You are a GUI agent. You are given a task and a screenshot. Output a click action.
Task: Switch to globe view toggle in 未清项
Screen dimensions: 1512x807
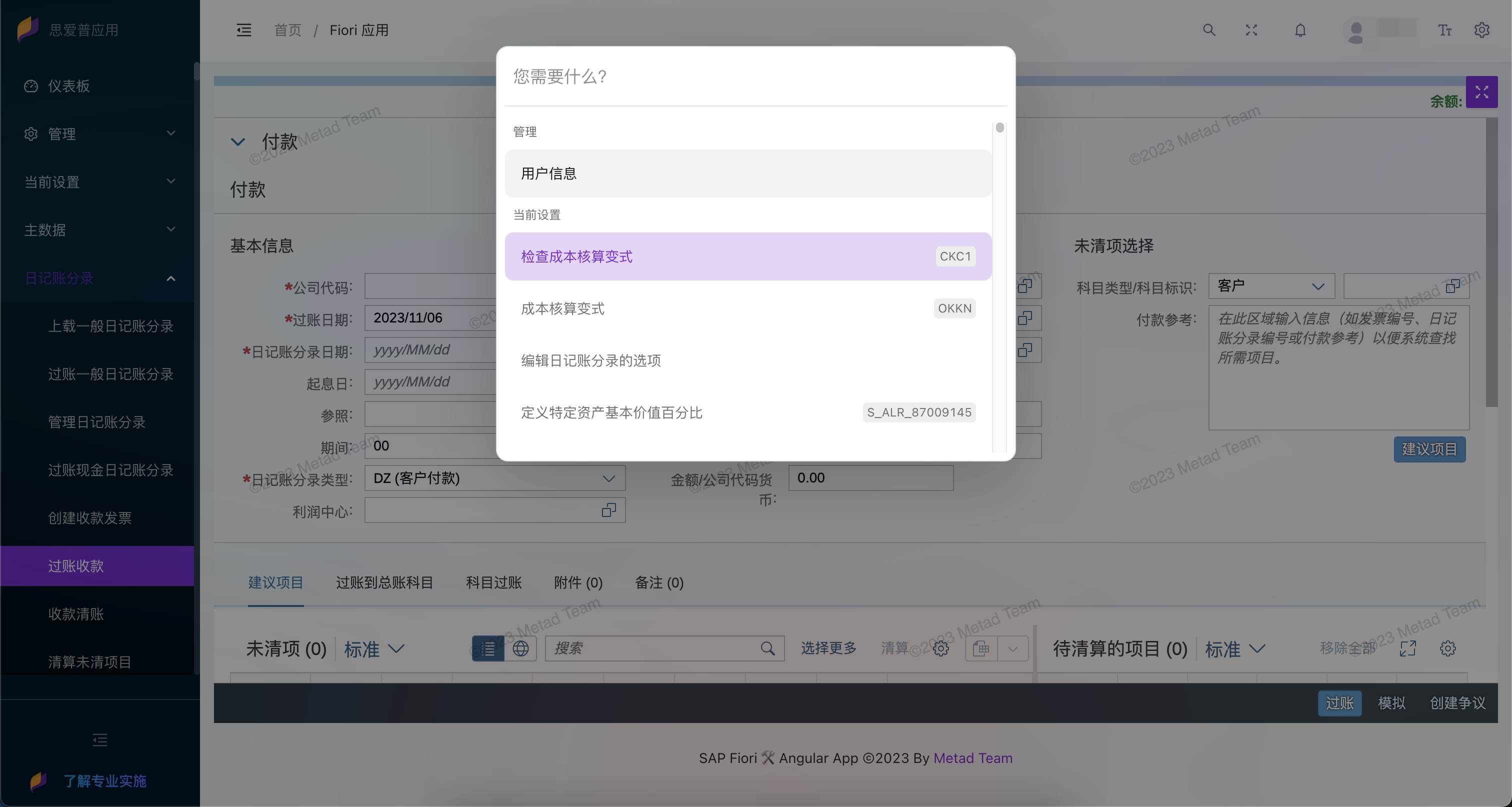click(x=520, y=648)
